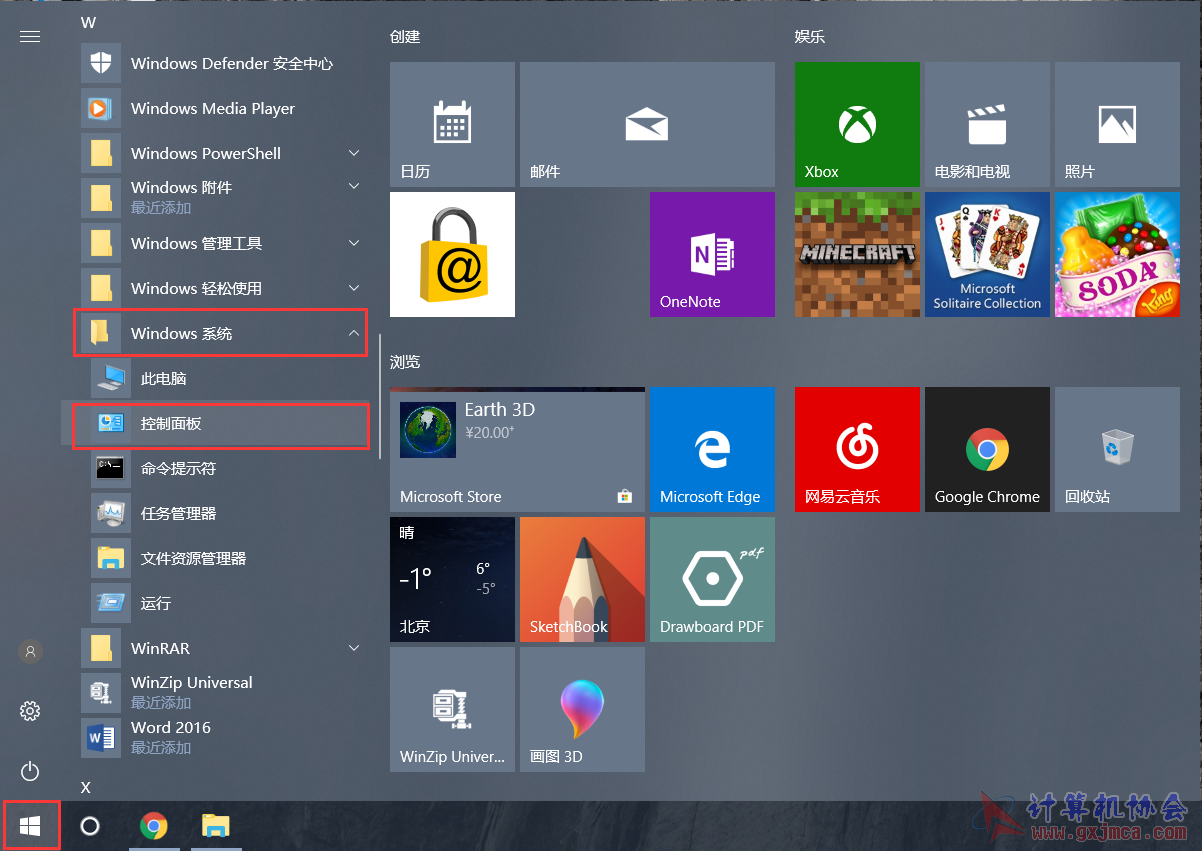Click the yellow padlock @ tile
This screenshot has width=1202, height=851.
452,254
